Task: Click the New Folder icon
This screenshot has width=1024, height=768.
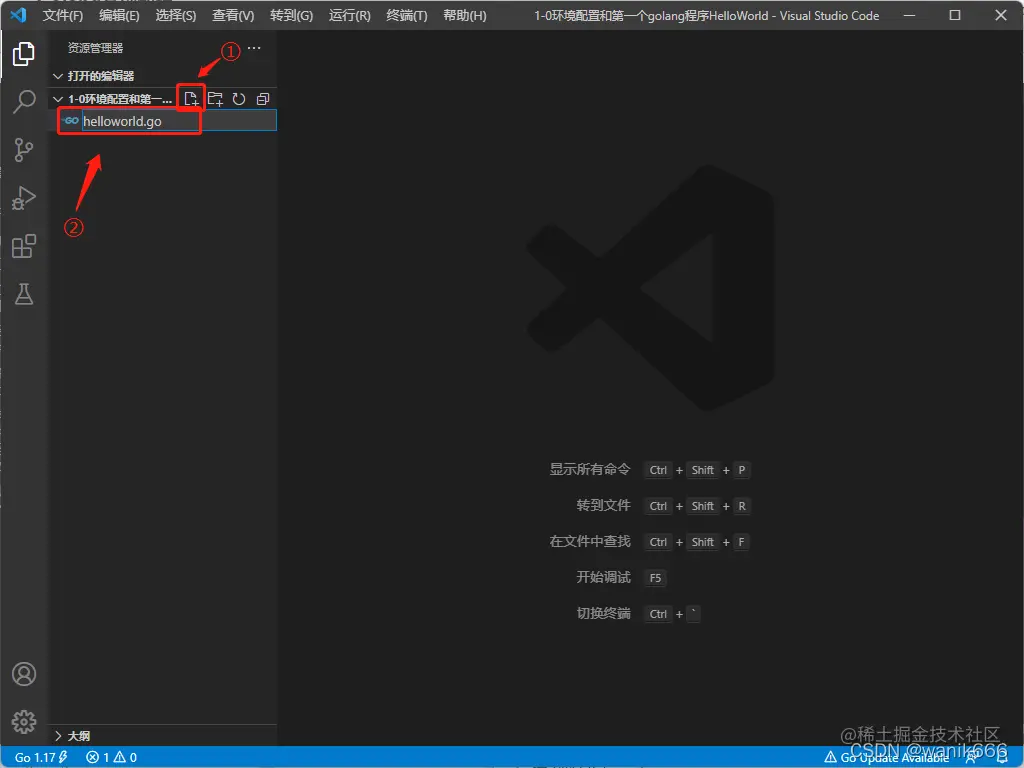Action: 215,99
